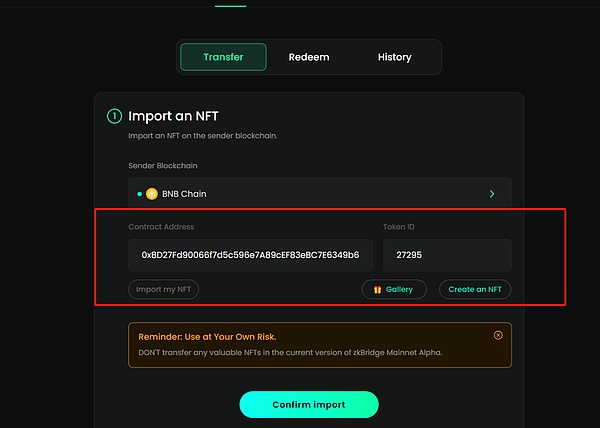Image resolution: width=600 pixels, height=428 pixels.
Task: Go to the History tab
Action: click(394, 57)
